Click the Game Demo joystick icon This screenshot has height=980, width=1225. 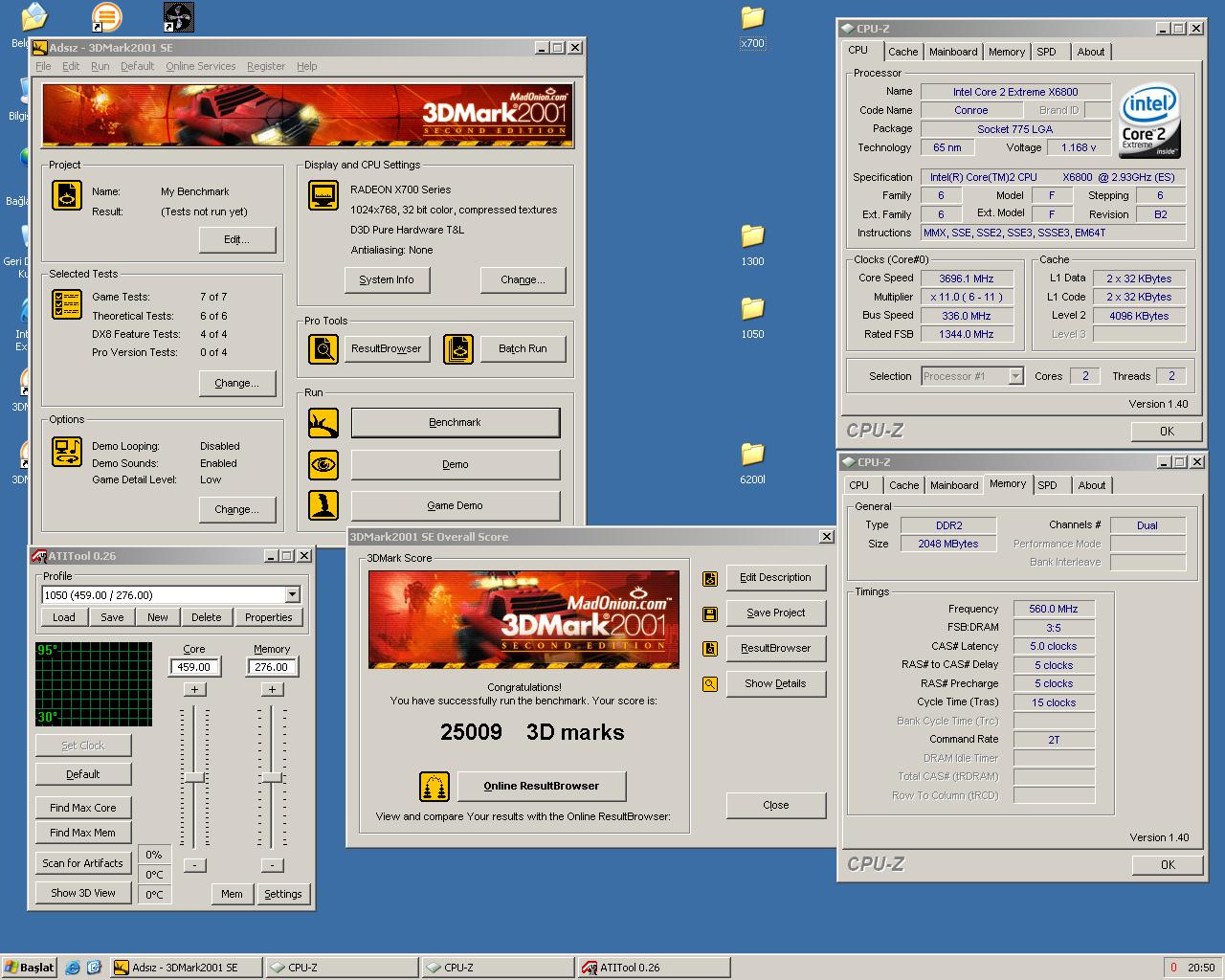tap(323, 505)
